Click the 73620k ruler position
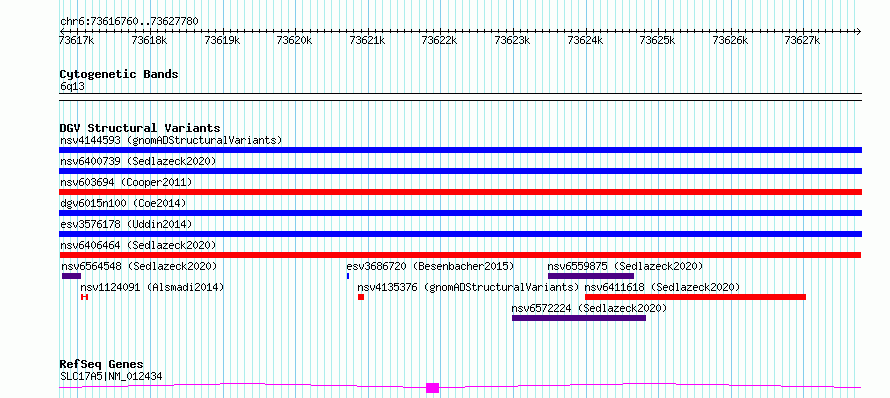 [295, 40]
